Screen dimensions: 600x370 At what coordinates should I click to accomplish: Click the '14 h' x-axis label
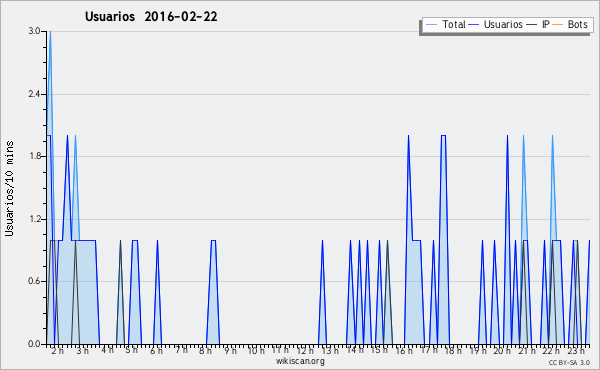(x=355, y=350)
